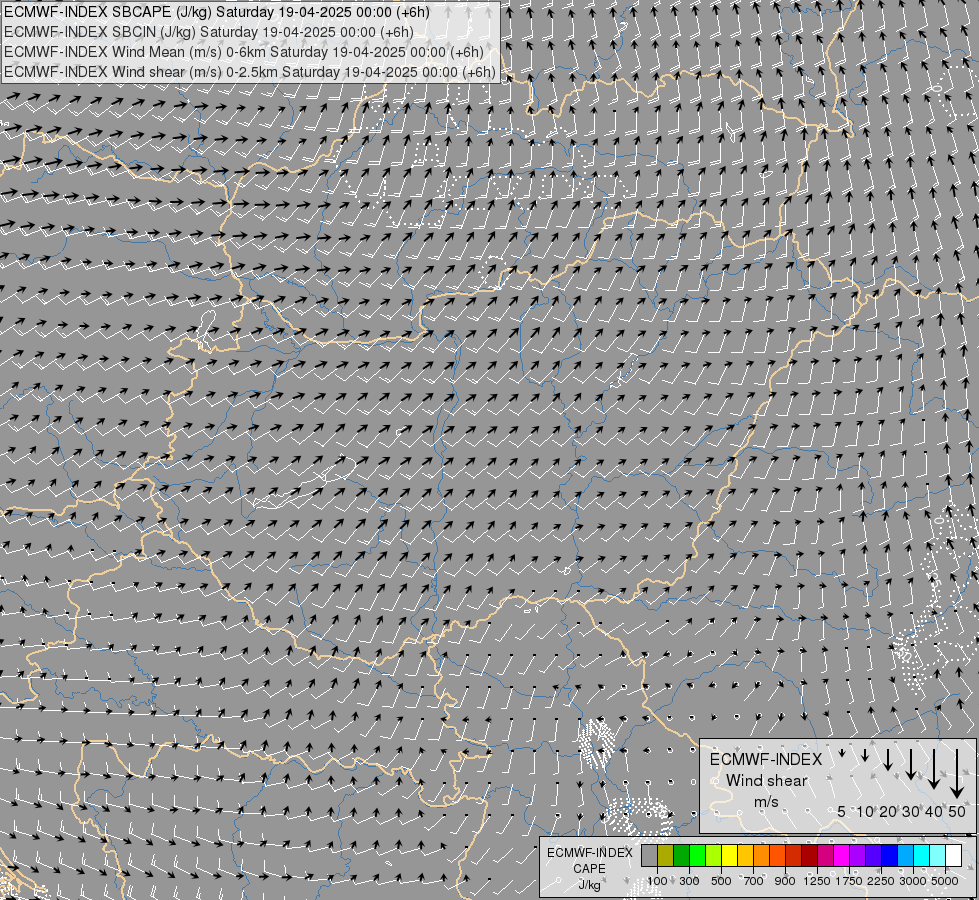Click the Wind shear 0-2.5km title line
The image size is (979, 900).
click(x=250, y=72)
